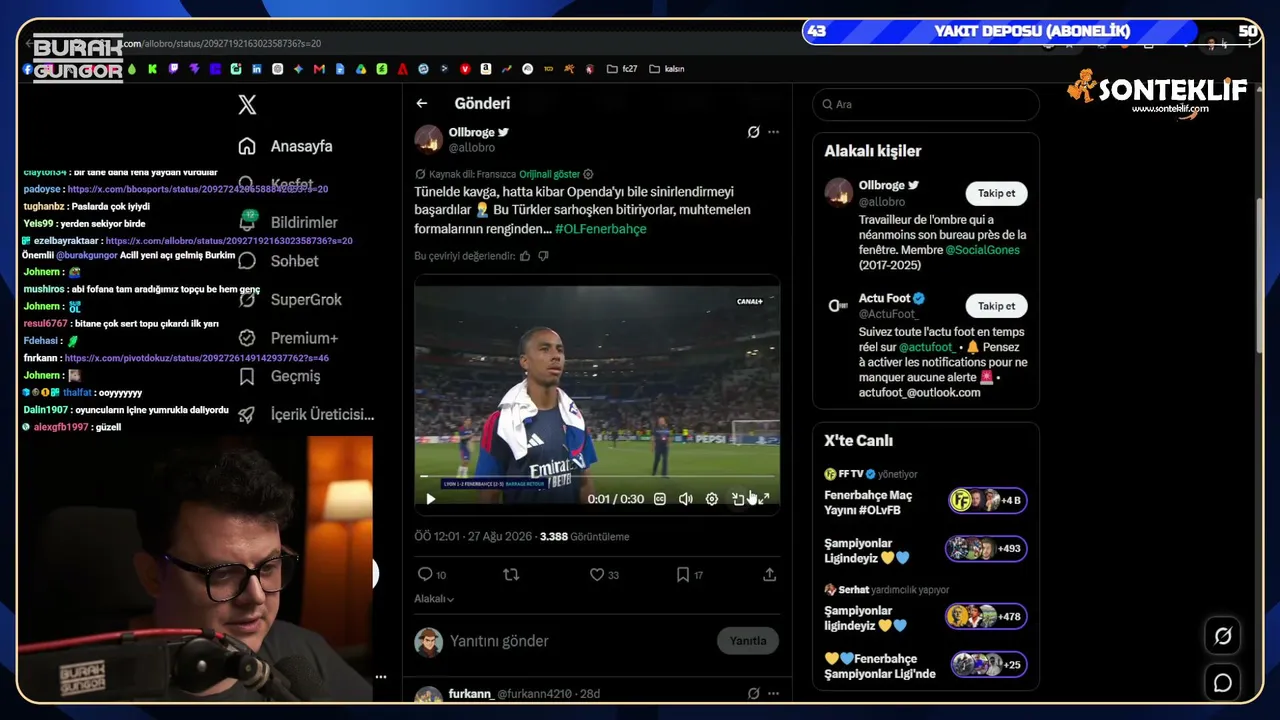Open the more options menu on Ollbroge's post
Viewport: 1280px width, 720px height.
[x=773, y=132]
